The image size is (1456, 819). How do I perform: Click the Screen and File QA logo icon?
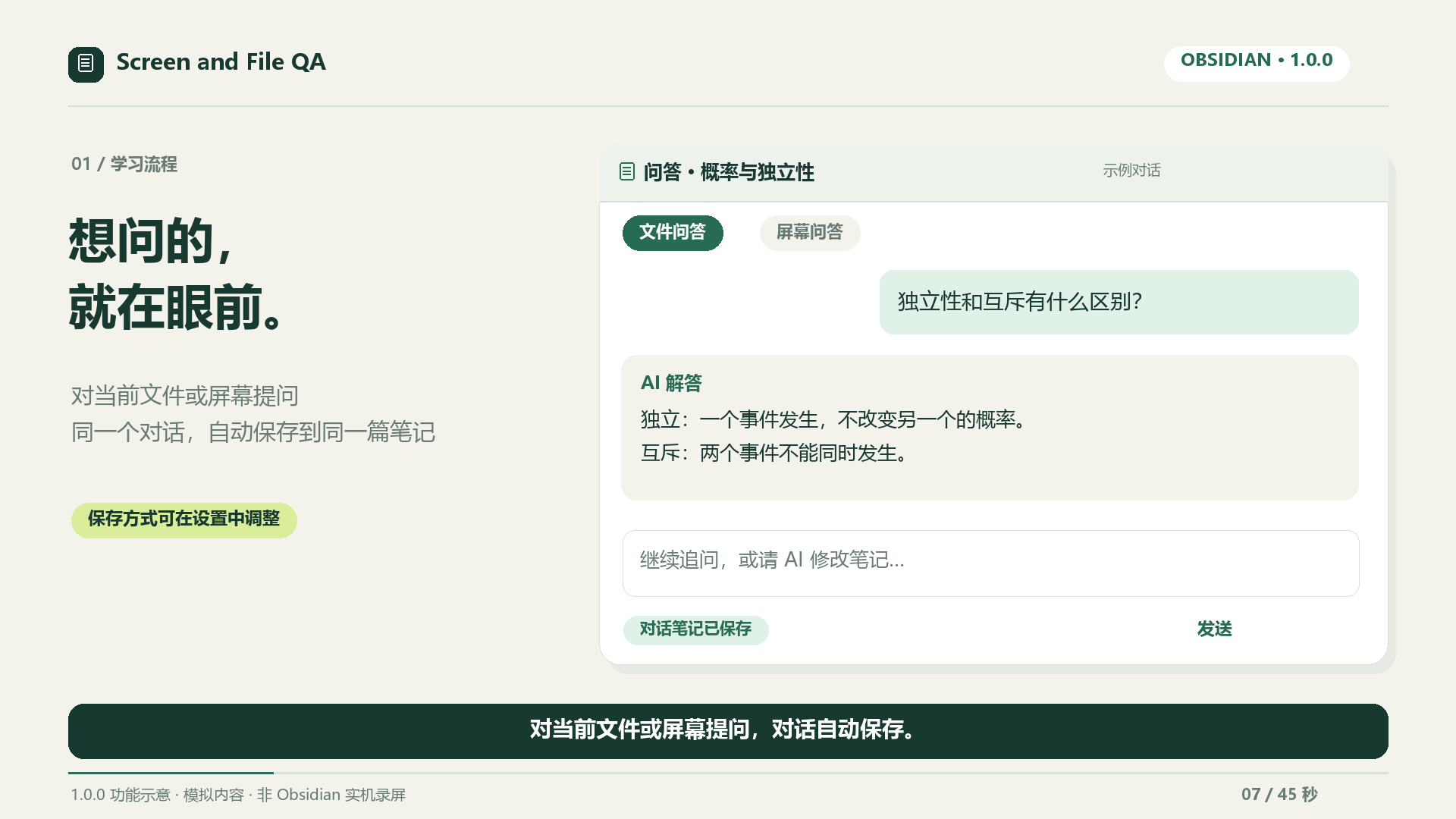coord(86,64)
